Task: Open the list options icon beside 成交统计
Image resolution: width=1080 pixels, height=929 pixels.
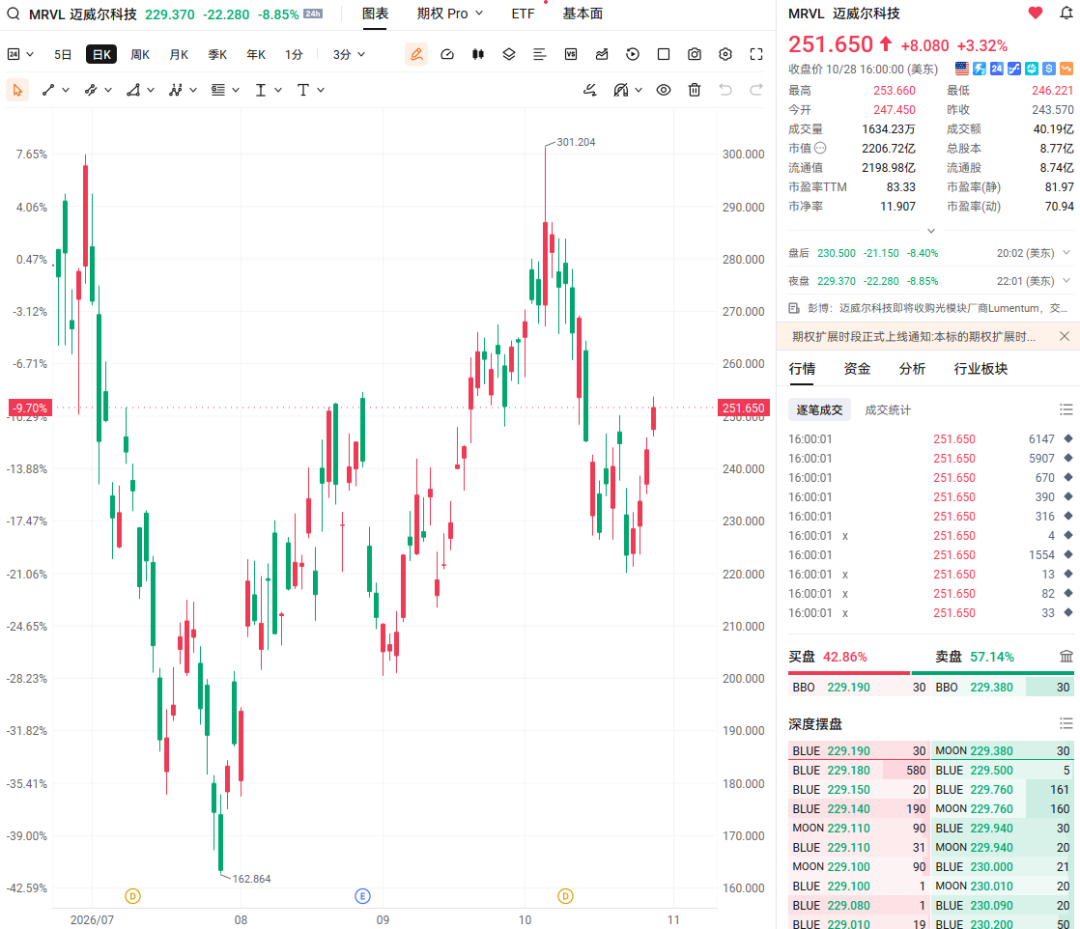Action: [x=1066, y=410]
